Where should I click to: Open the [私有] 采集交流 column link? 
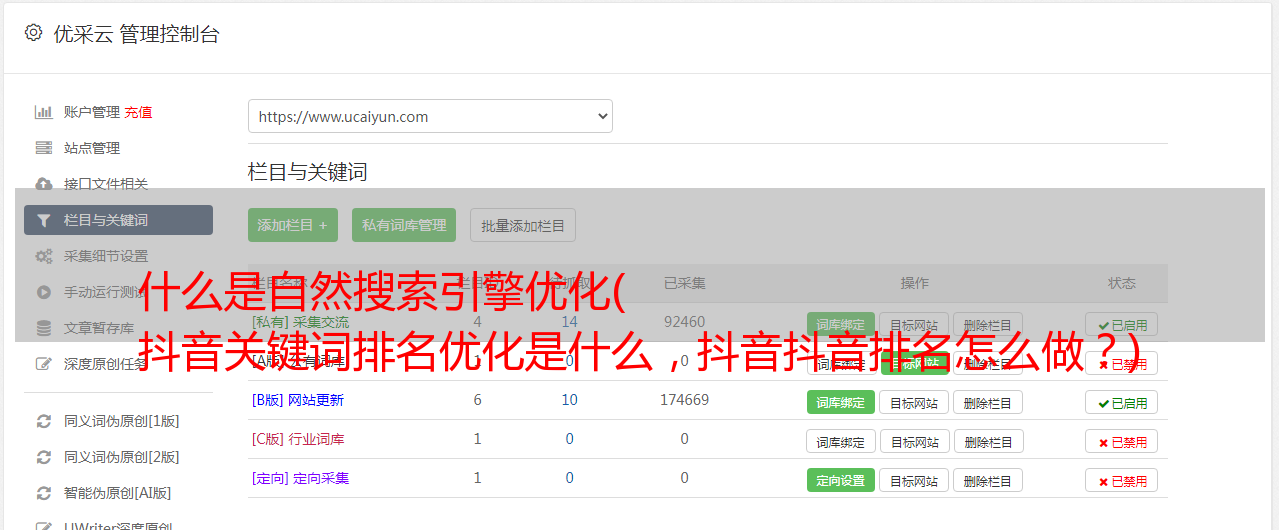(301, 322)
